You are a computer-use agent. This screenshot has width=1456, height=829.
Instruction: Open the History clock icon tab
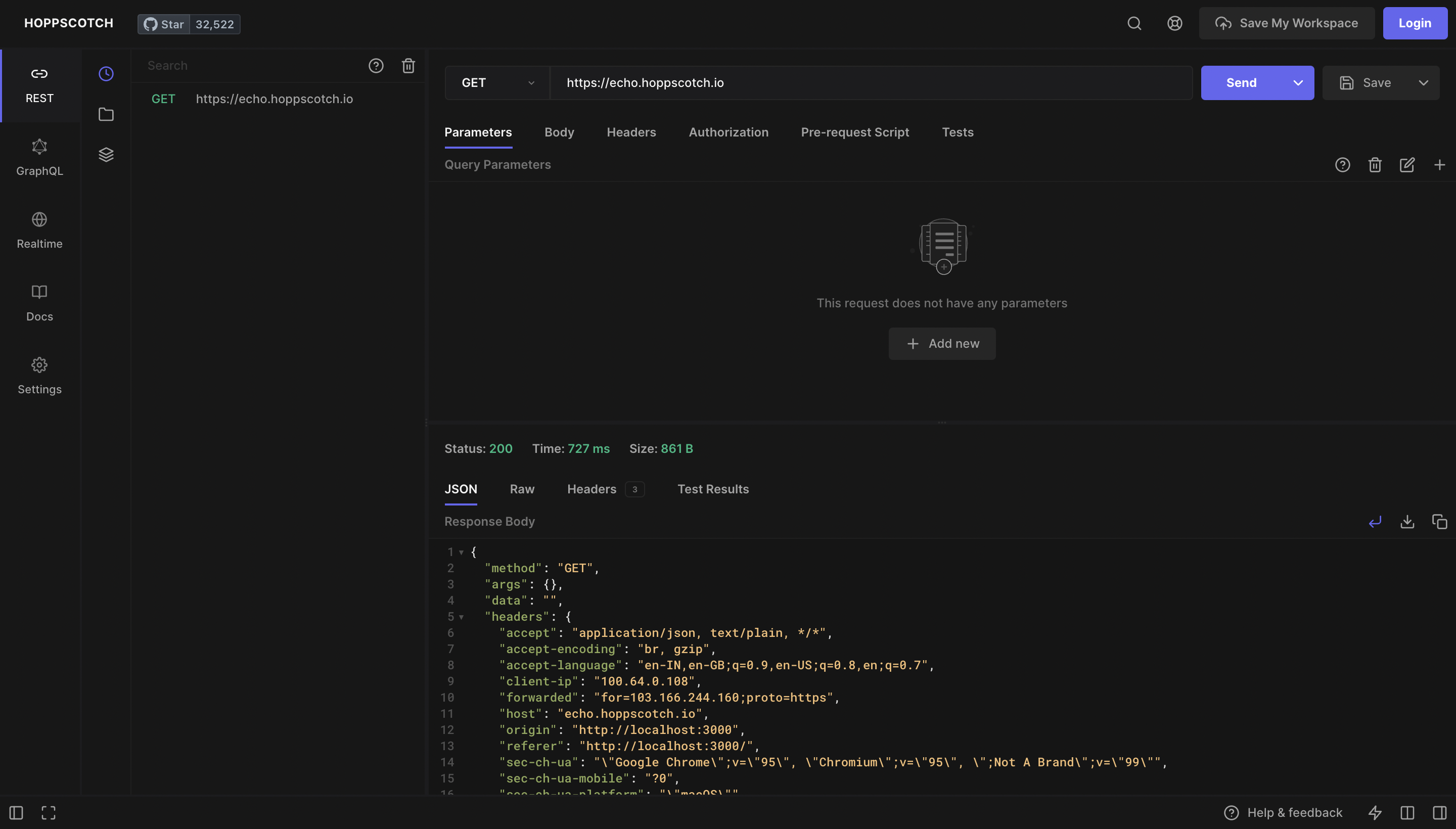point(106,74)
